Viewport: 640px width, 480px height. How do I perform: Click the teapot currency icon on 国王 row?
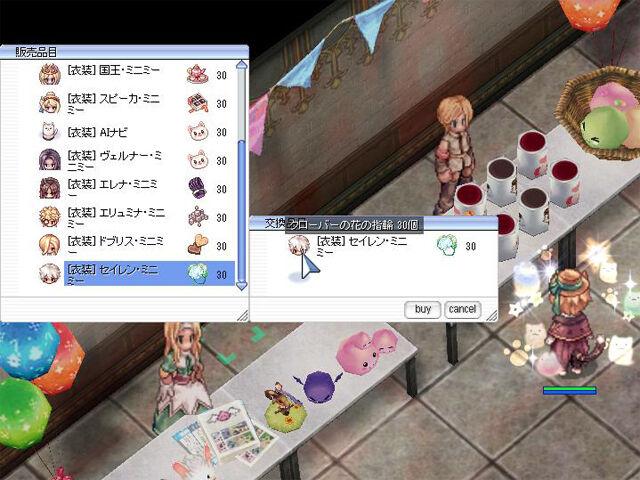pyautogui.click(x=198, y=75)
